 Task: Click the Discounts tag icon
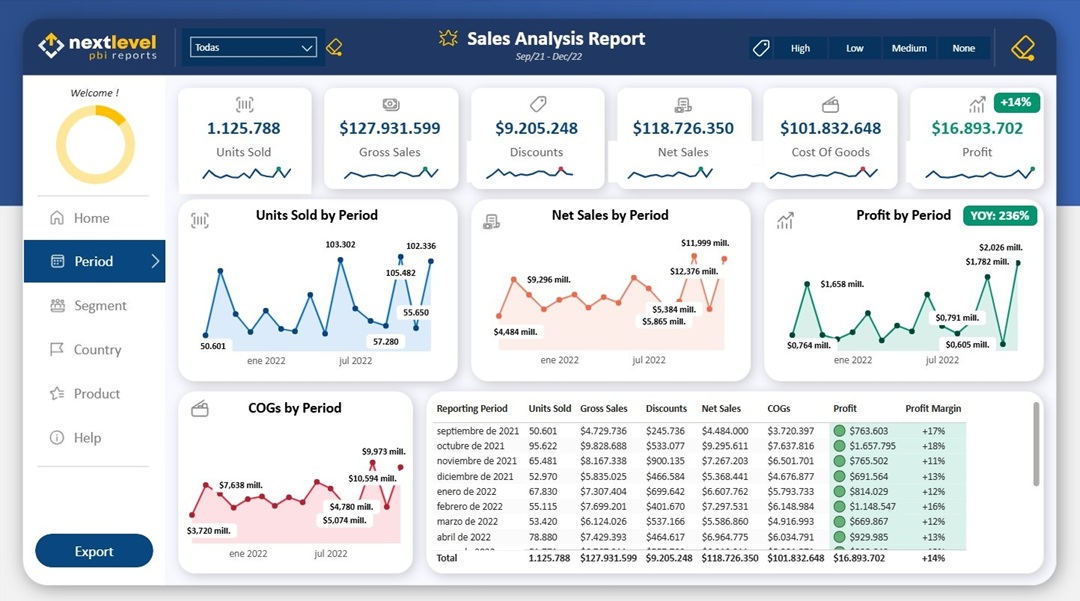pos(536,104)
